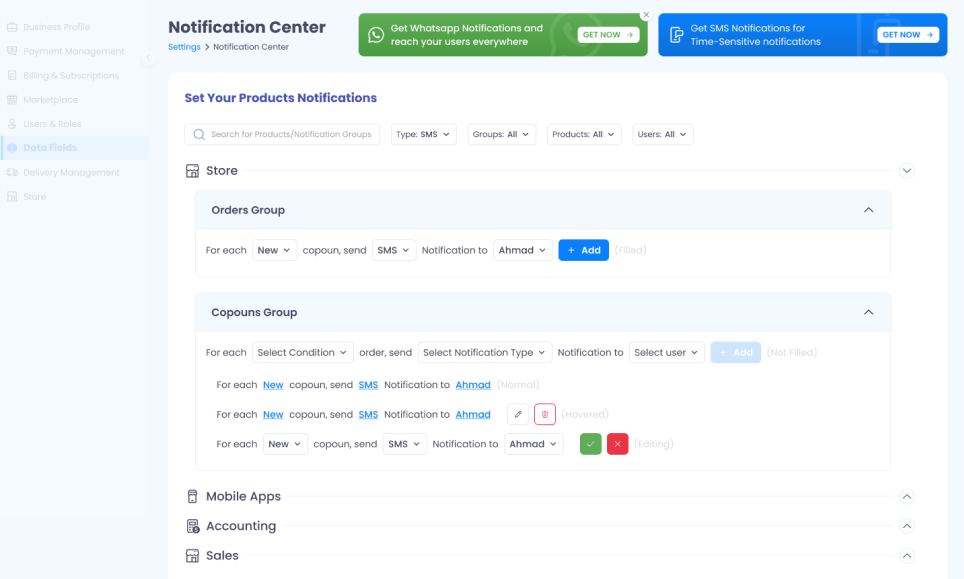
Task: Click the Search for Products/Notification Groups field
Action: click(282, 134)
